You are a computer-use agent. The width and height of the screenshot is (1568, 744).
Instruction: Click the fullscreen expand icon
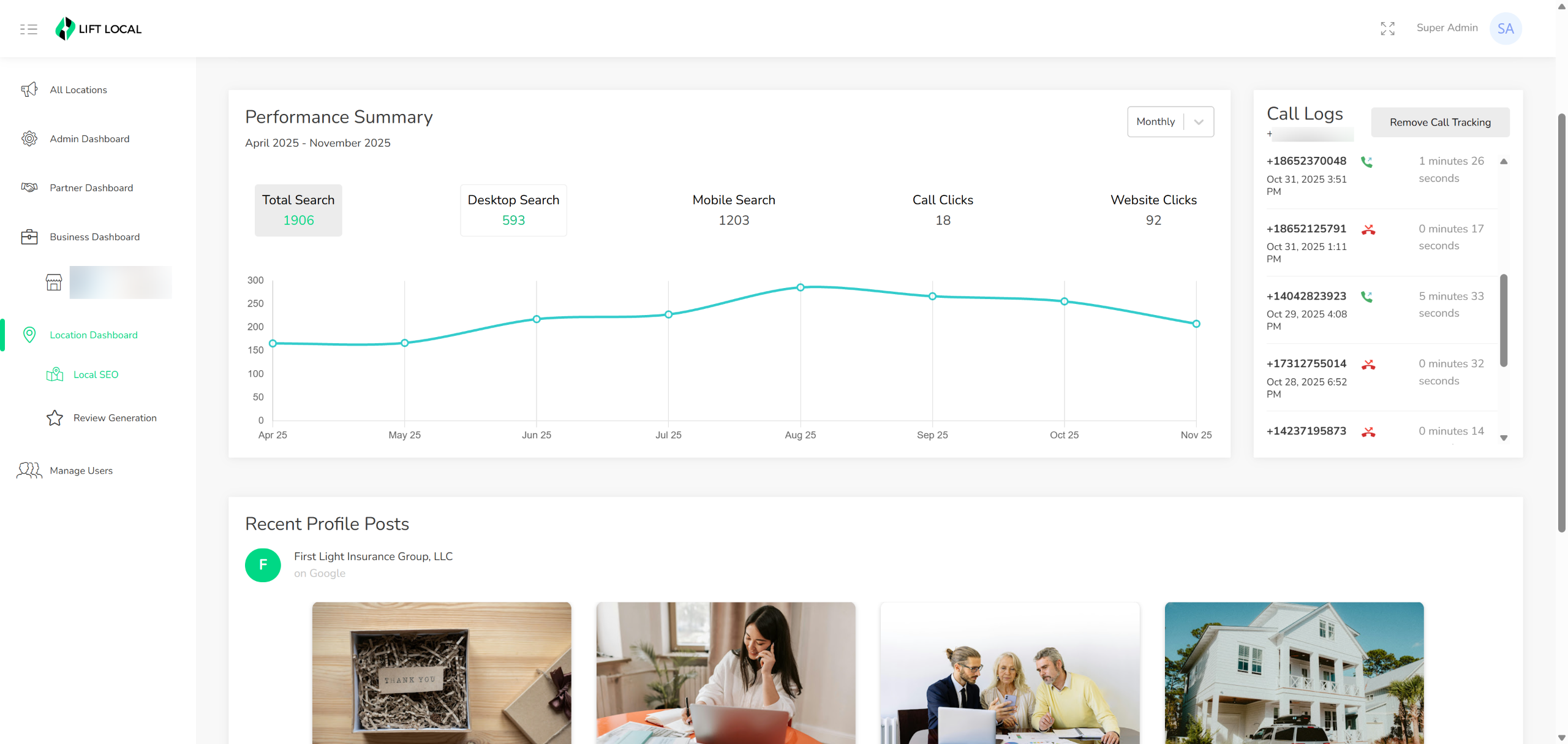coord(1387,28)
